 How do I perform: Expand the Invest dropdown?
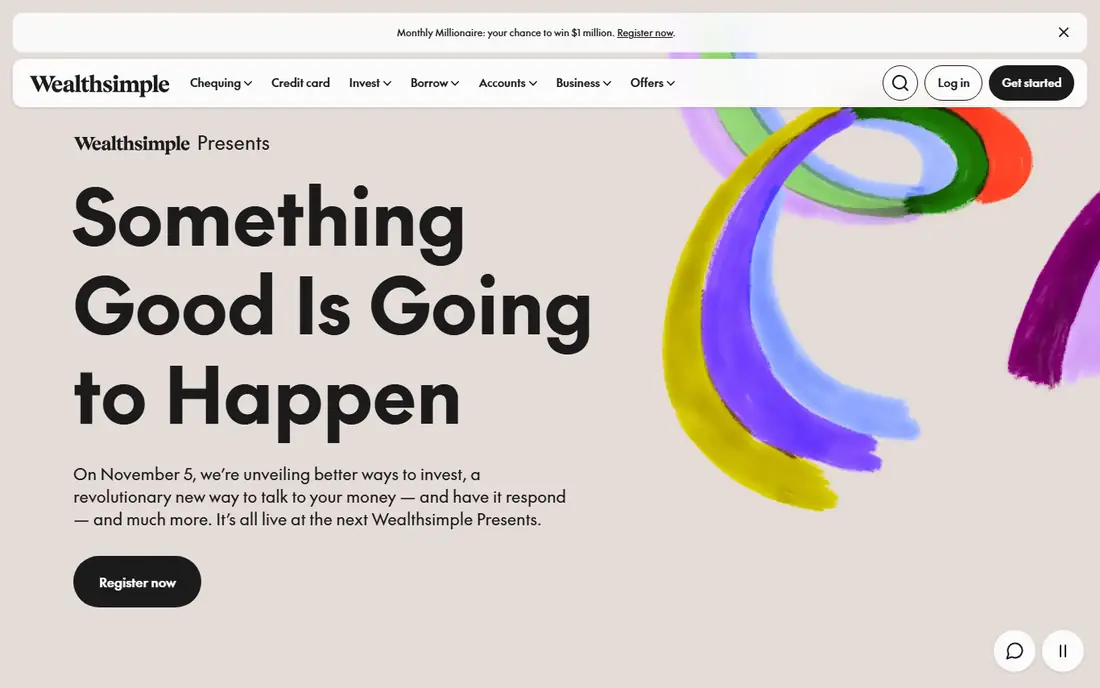(x=370, y=83)
